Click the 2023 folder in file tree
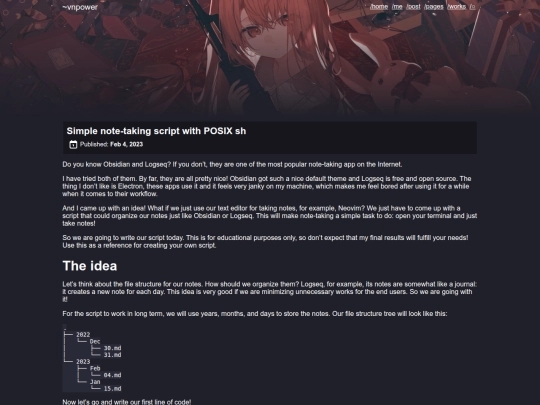Screen dimensions: 540x405 click(x=83, y=361)
